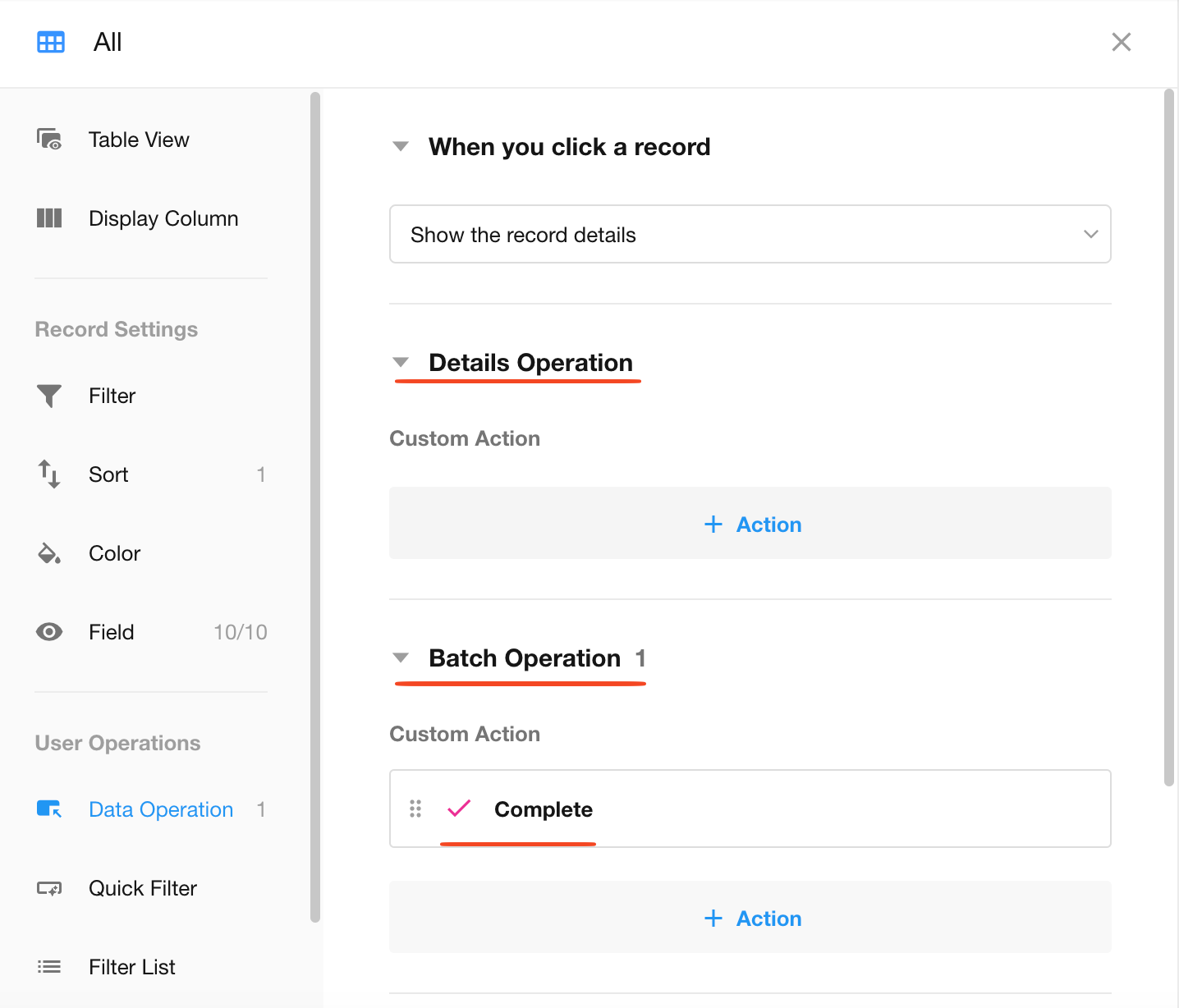
Task: Add an Action under Details Operation
Action: tap(751, 525)
